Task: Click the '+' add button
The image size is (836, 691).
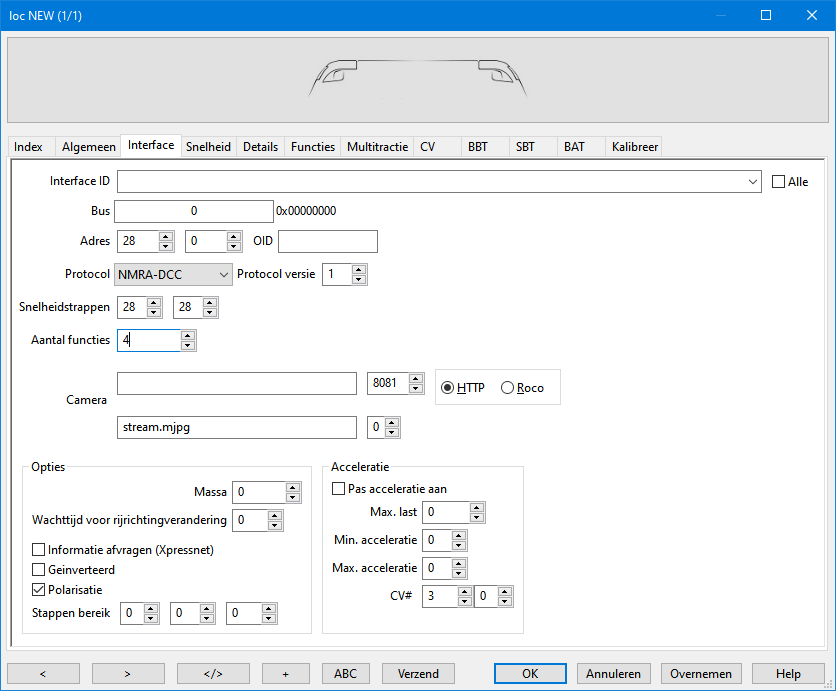Action: pos(286,673)
